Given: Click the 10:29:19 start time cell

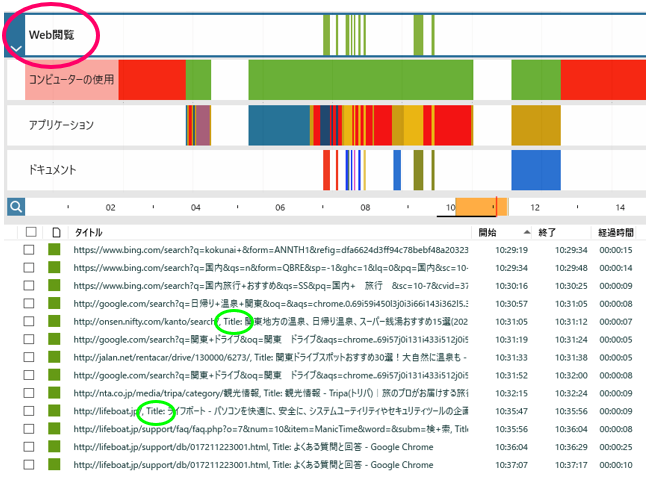Looking at the screenshot, I should 511,250.
